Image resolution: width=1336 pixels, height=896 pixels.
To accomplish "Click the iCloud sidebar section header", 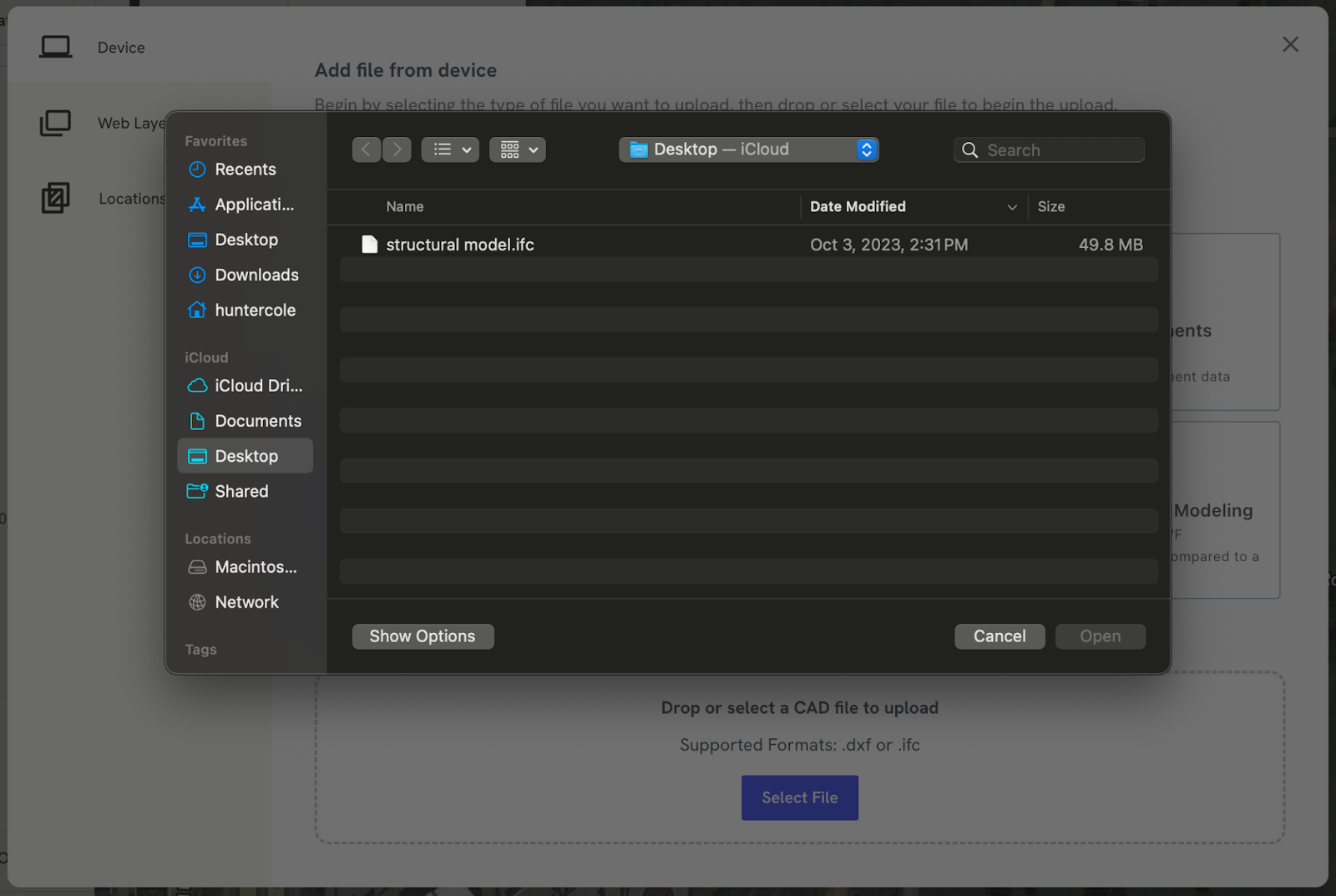I will click(206, 357).
